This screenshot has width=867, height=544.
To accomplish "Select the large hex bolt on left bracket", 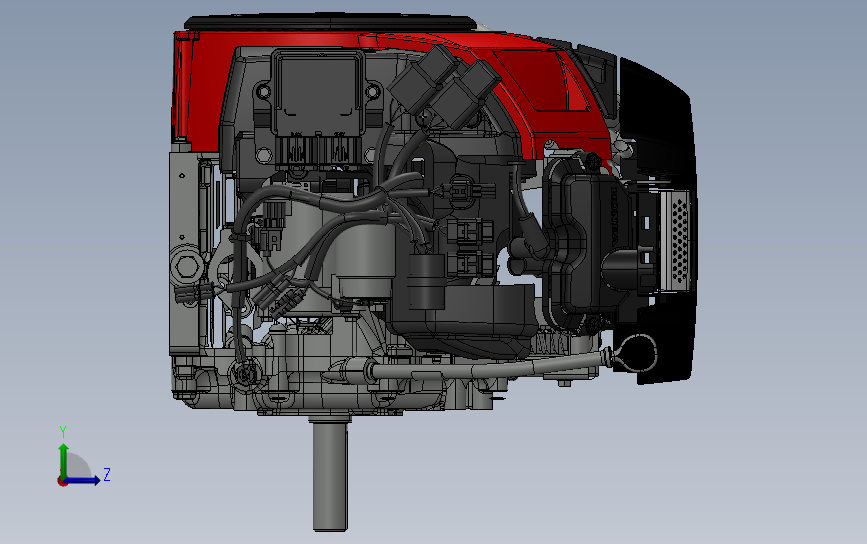I will point(186,266).
